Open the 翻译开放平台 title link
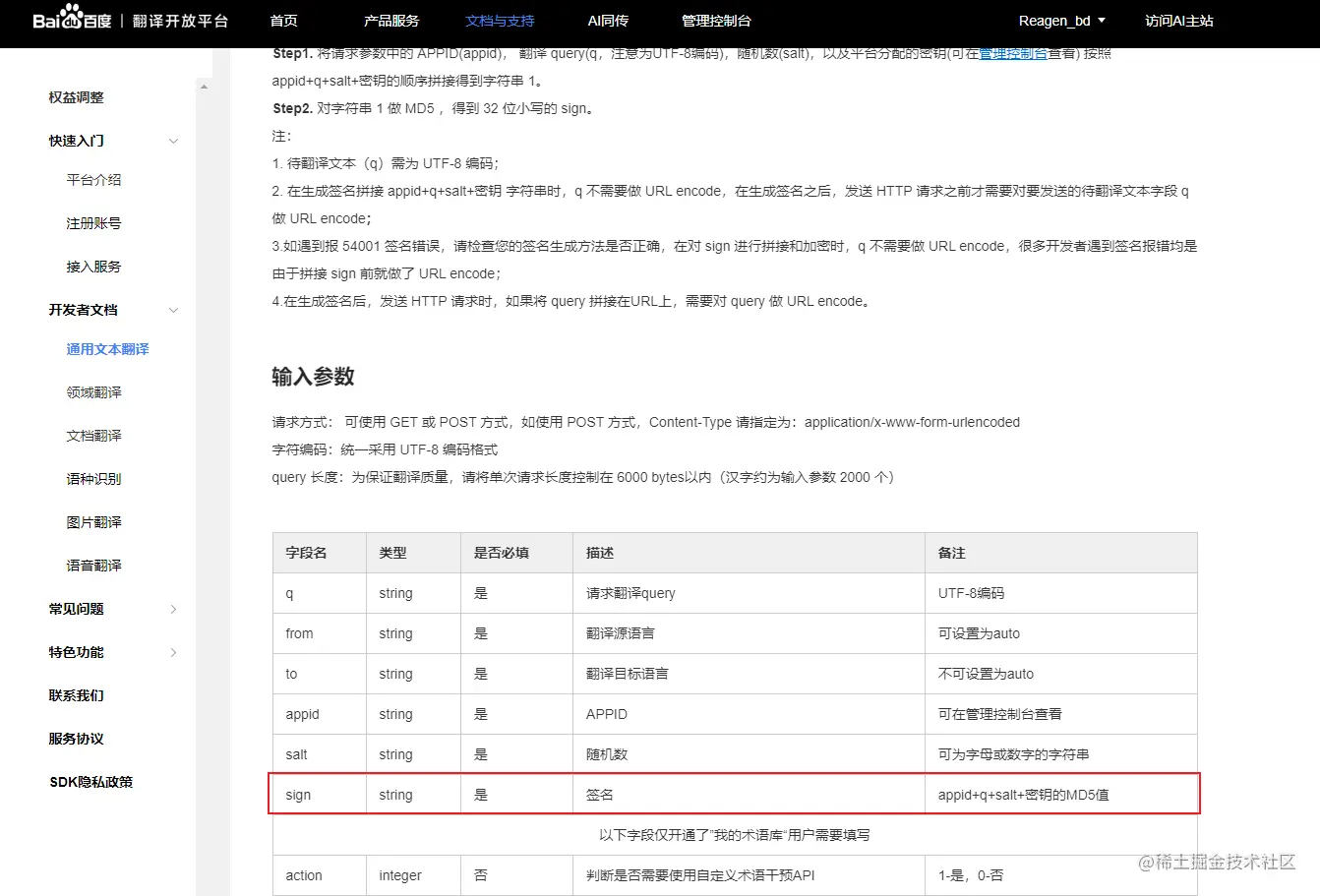This screenshot has height=896, width=1320. click(x=180, y=21)
